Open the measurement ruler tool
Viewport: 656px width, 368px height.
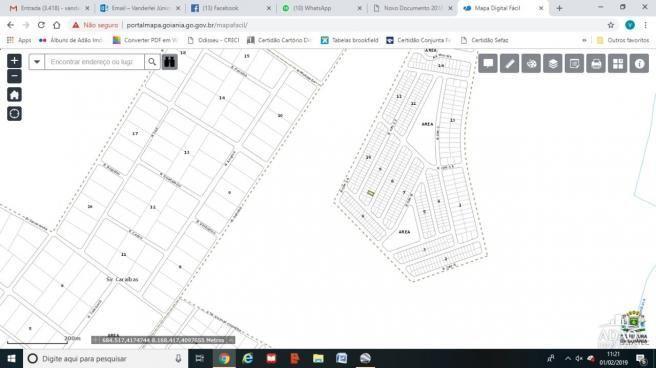(x=510, y=64)
